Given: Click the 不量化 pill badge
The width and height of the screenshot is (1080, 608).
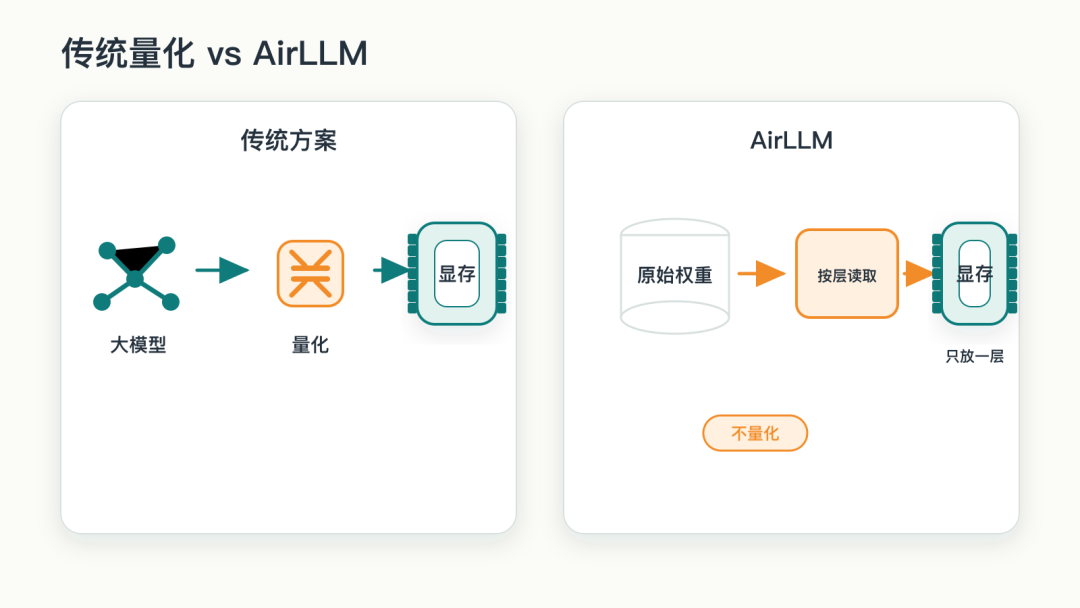Looking at the screenshot, I should point(755,433).
